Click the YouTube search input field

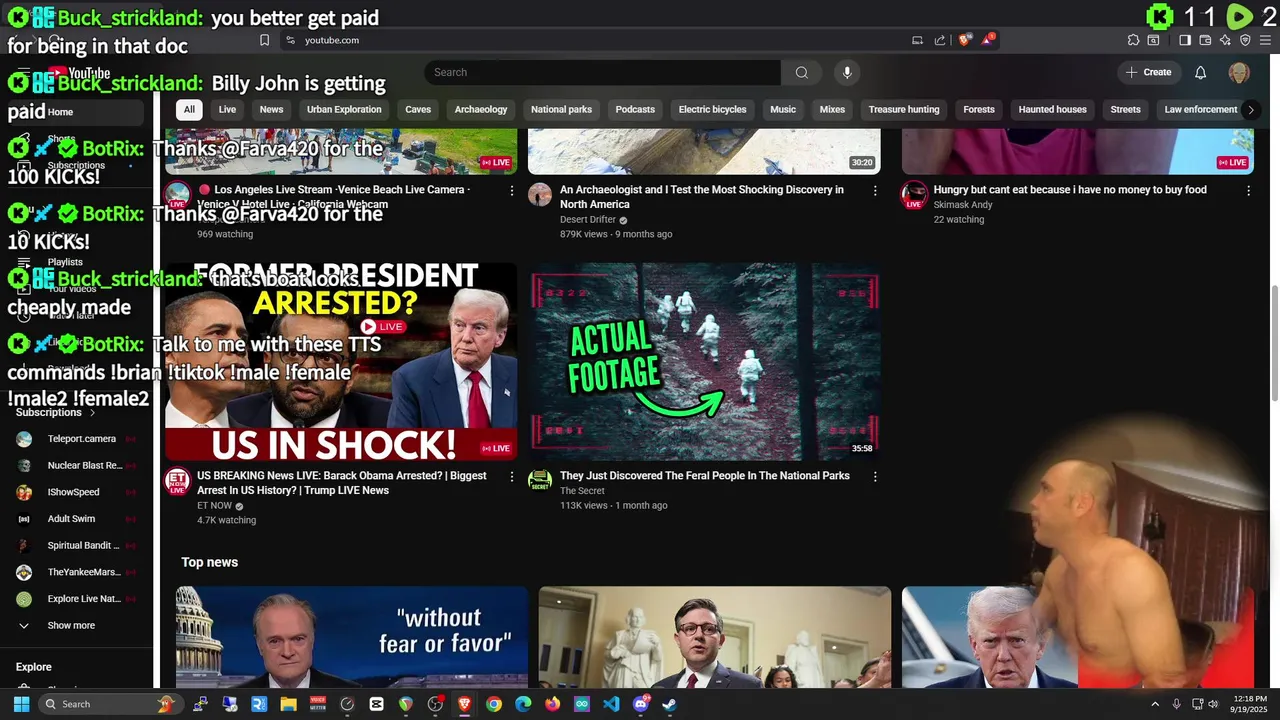point(603,72)
